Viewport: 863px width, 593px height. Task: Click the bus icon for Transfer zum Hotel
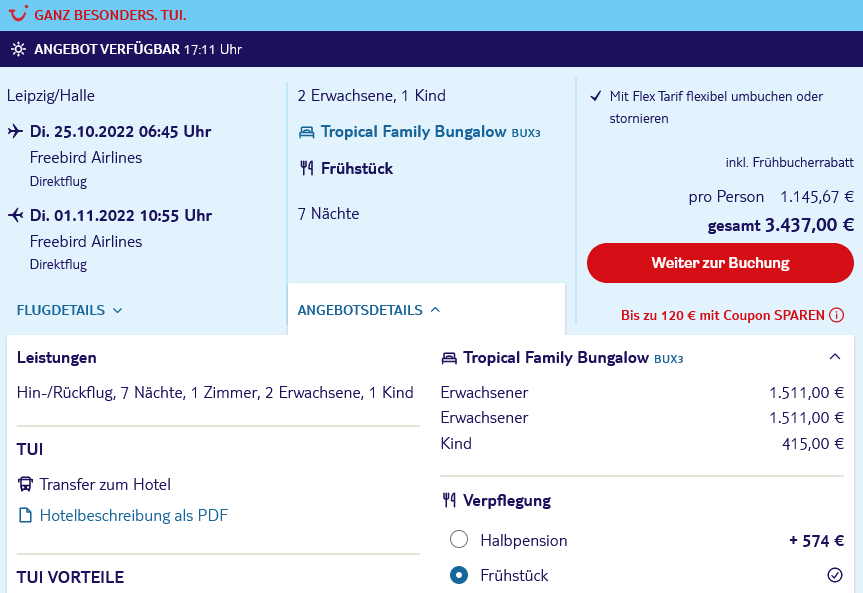25,485
